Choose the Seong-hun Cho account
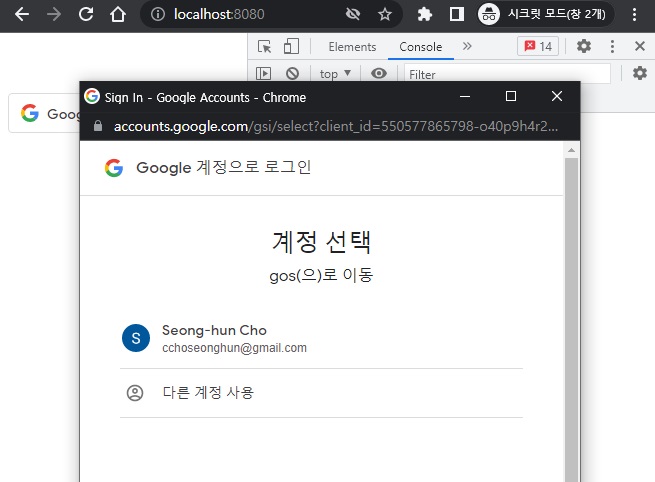 tap(321, 338)
